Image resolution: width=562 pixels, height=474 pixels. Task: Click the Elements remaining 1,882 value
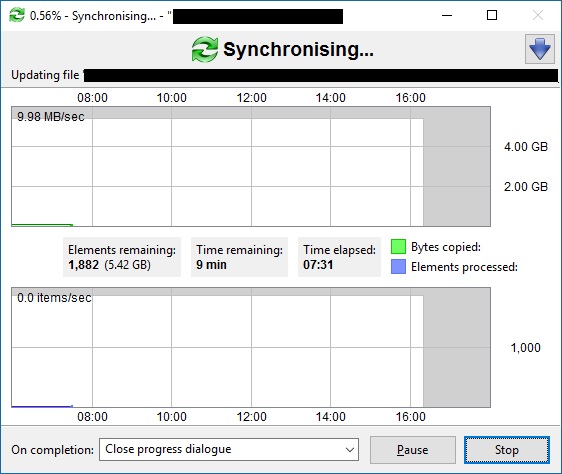coord(84,265)
